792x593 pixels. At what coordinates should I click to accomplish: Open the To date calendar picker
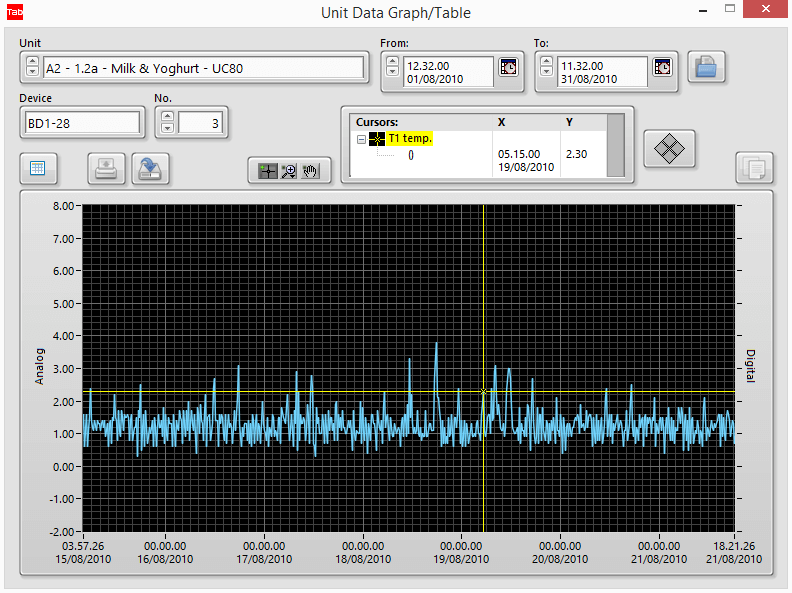click(x=662, y=67)
